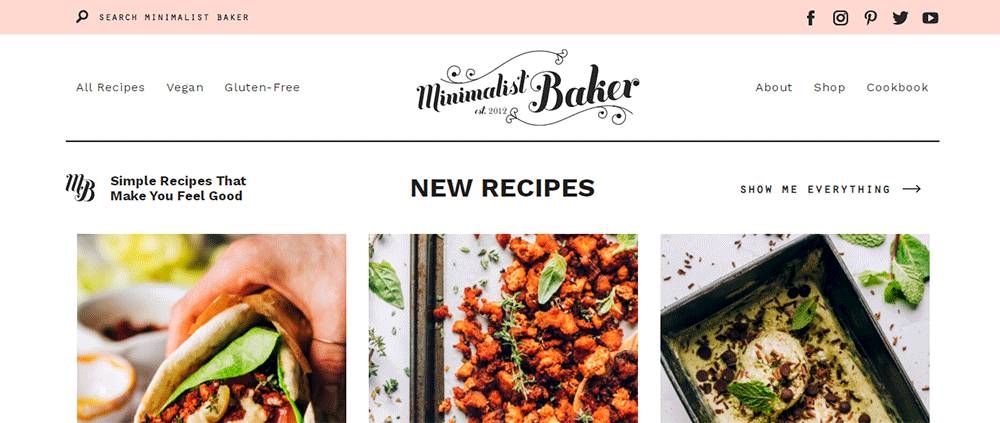Viewport: 1000px width, 423px height.
Task: Open the All Recipes menu item
Action: click(x=110, y=87)
